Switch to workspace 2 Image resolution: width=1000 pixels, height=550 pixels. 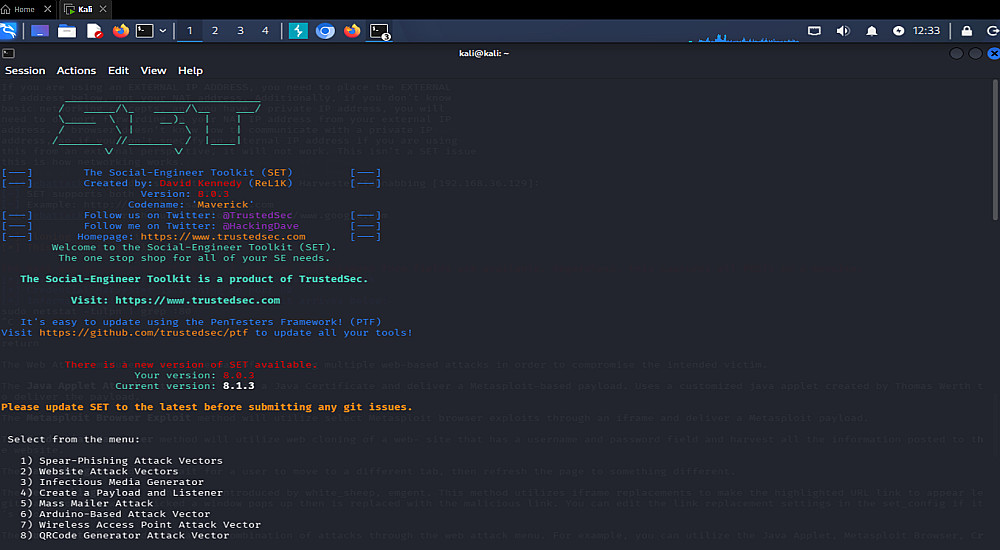coord(215,31)
